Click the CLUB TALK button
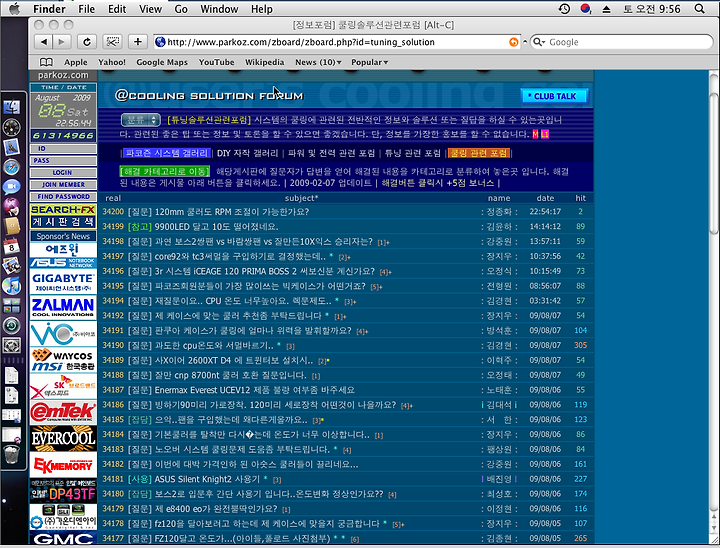The image size is (720, 548). click(x=554, y=96)
